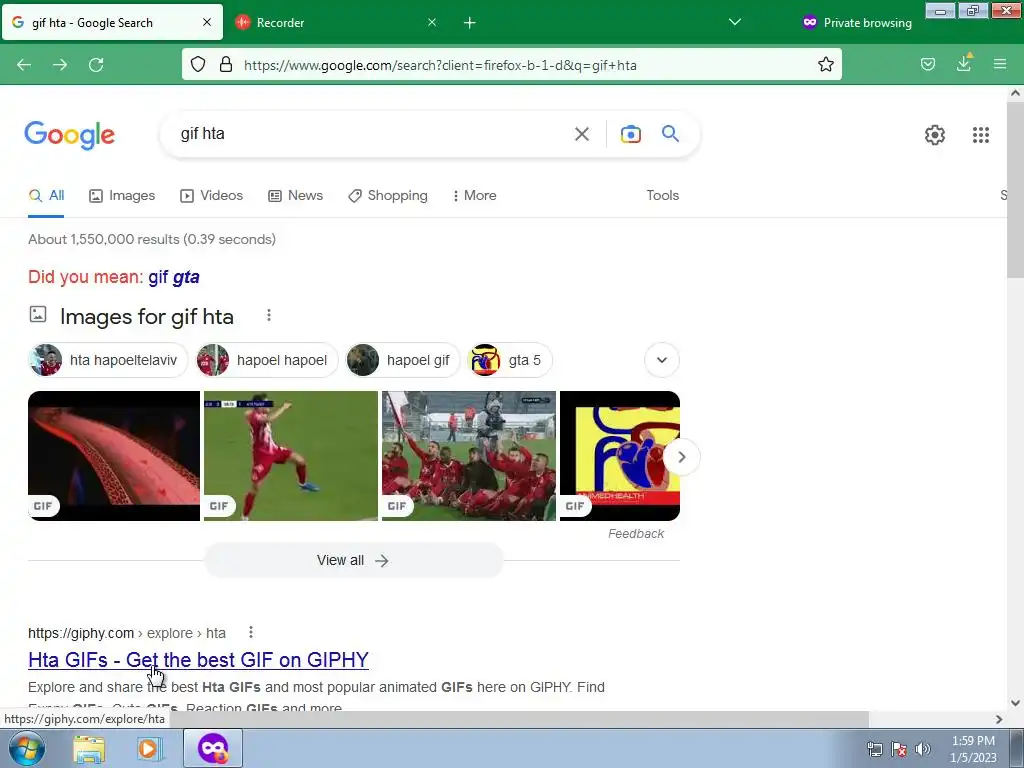Close the Recorder tab
1024x768 pixels.
[432, 22]
